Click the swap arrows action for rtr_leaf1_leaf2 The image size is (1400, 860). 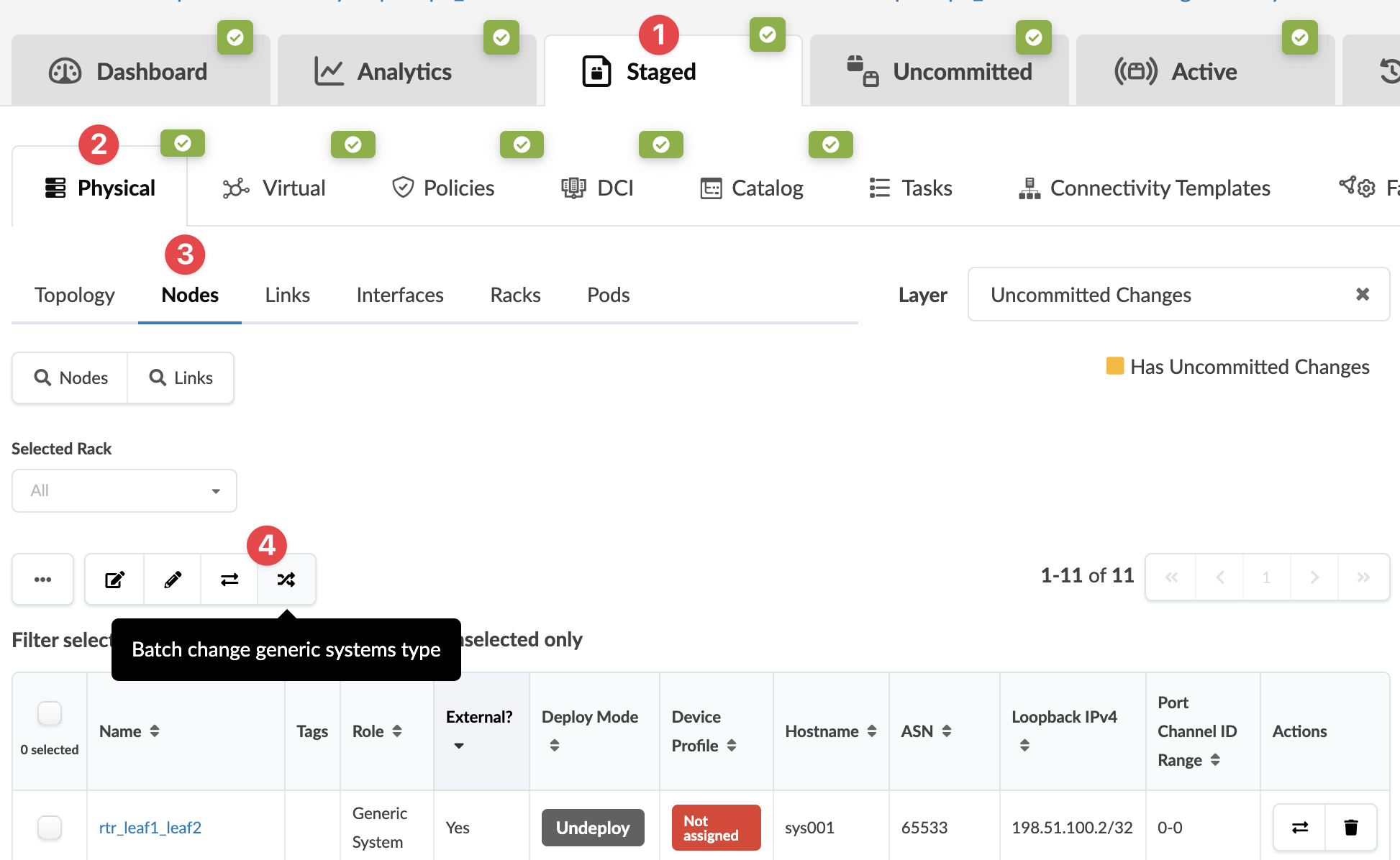[x=1300, y=828]
